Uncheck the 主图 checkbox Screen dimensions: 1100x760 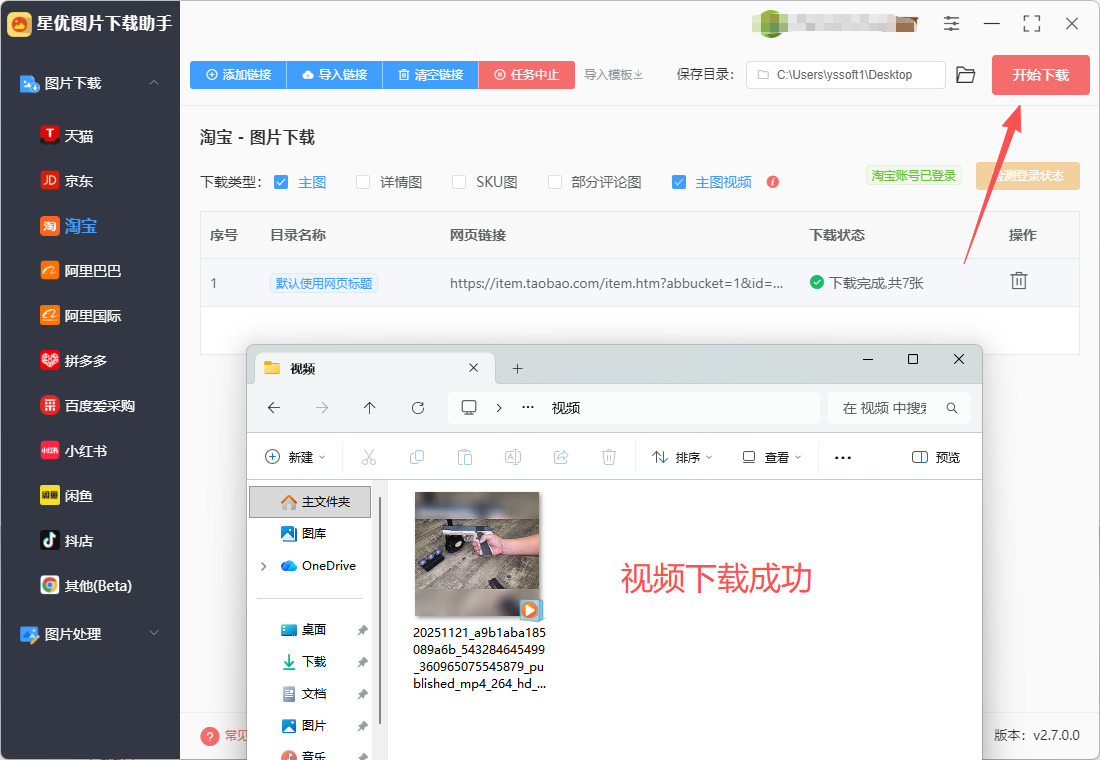point(281,182)
